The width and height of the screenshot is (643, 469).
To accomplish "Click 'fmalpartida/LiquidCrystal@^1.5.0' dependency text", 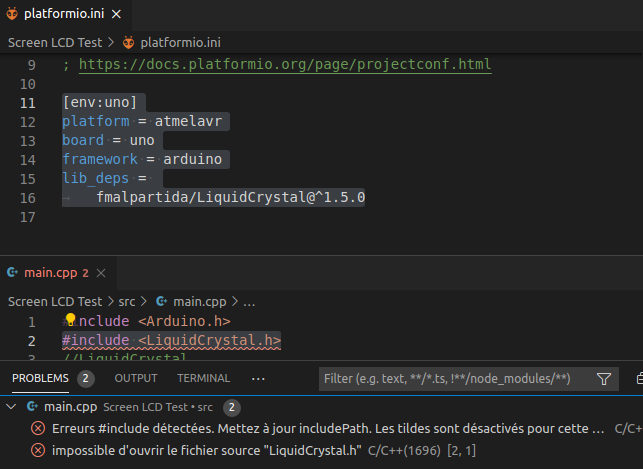I will coord(230,197).
